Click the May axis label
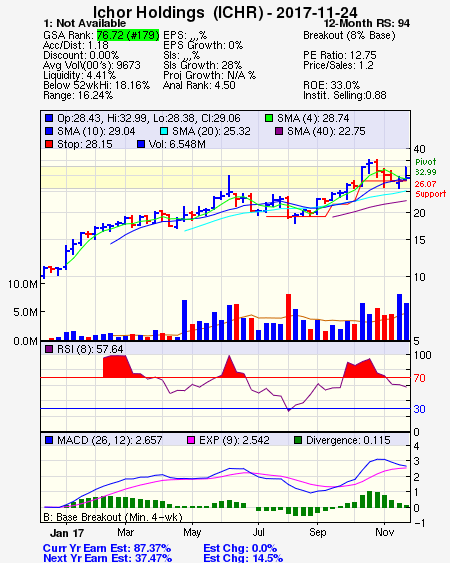This screenshot has width=450, height=563. point(192,532)
